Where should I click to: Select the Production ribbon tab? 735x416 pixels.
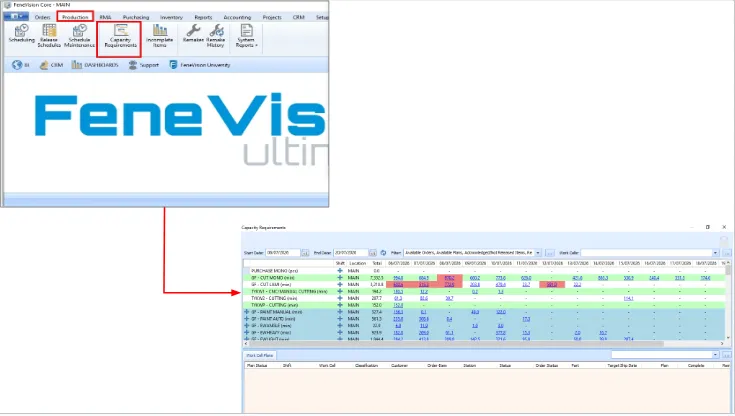click(x=75, y=17)
